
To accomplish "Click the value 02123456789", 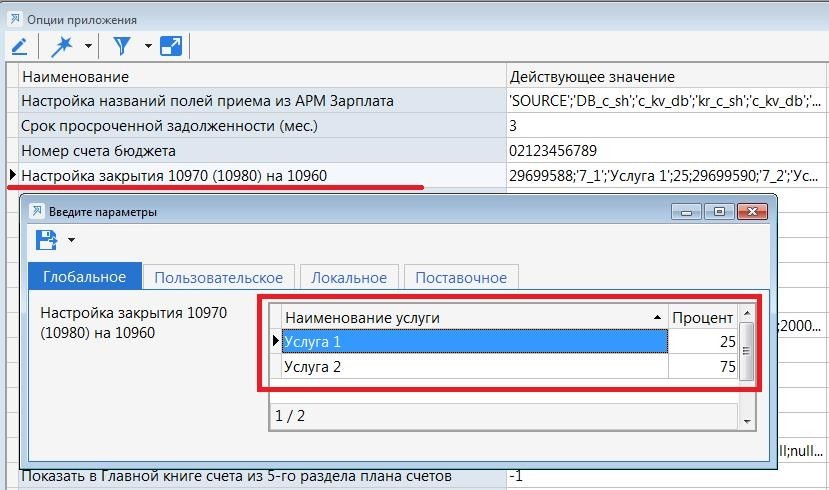I will pyautogui.click(x=553, y=151).
